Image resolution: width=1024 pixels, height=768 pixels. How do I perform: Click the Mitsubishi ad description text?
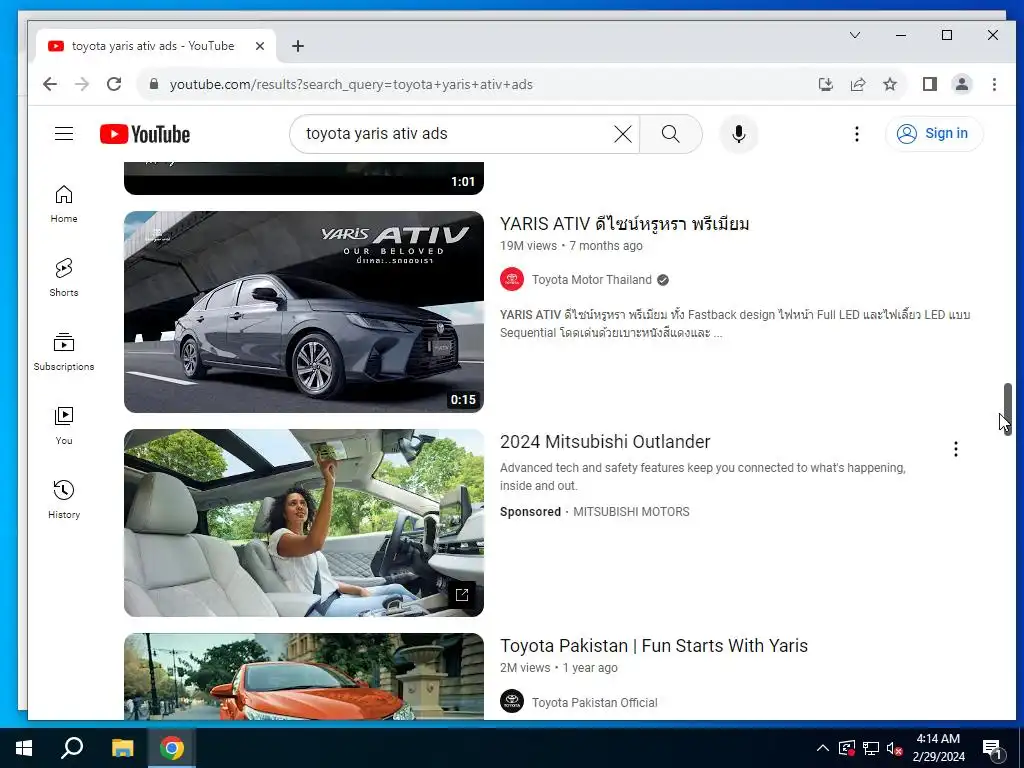click(703, 477)
